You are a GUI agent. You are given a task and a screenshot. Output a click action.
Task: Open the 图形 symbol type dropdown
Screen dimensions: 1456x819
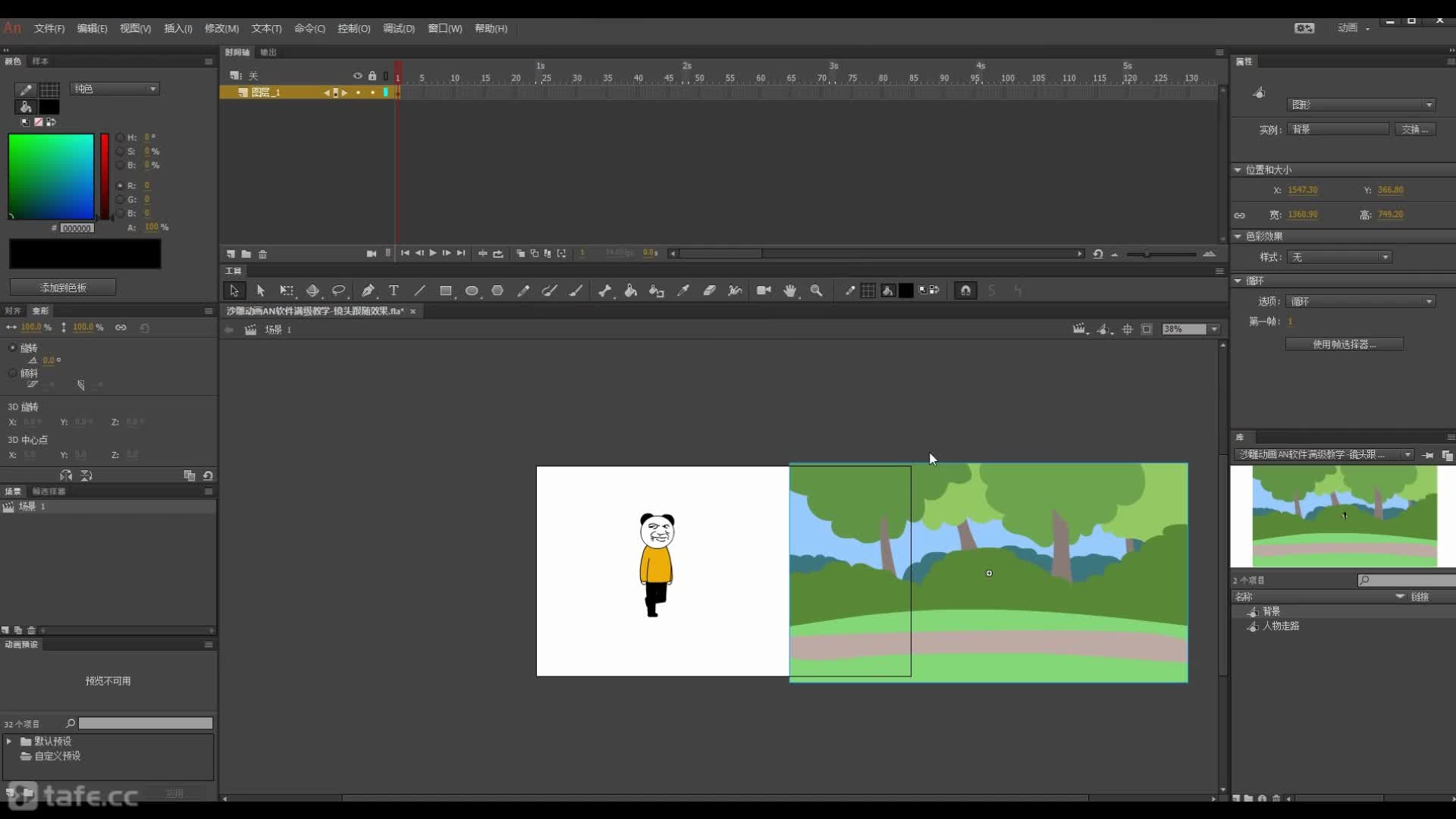[x=1361, y=105]
